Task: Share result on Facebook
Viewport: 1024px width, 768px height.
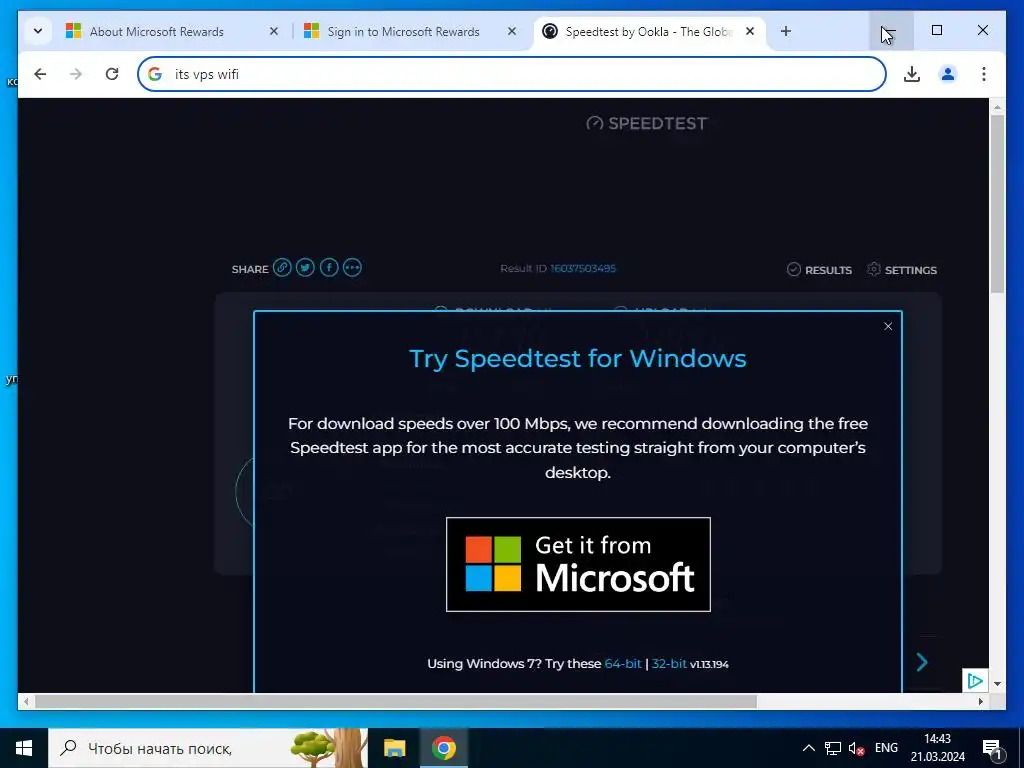Action: (x=329, y=268)
